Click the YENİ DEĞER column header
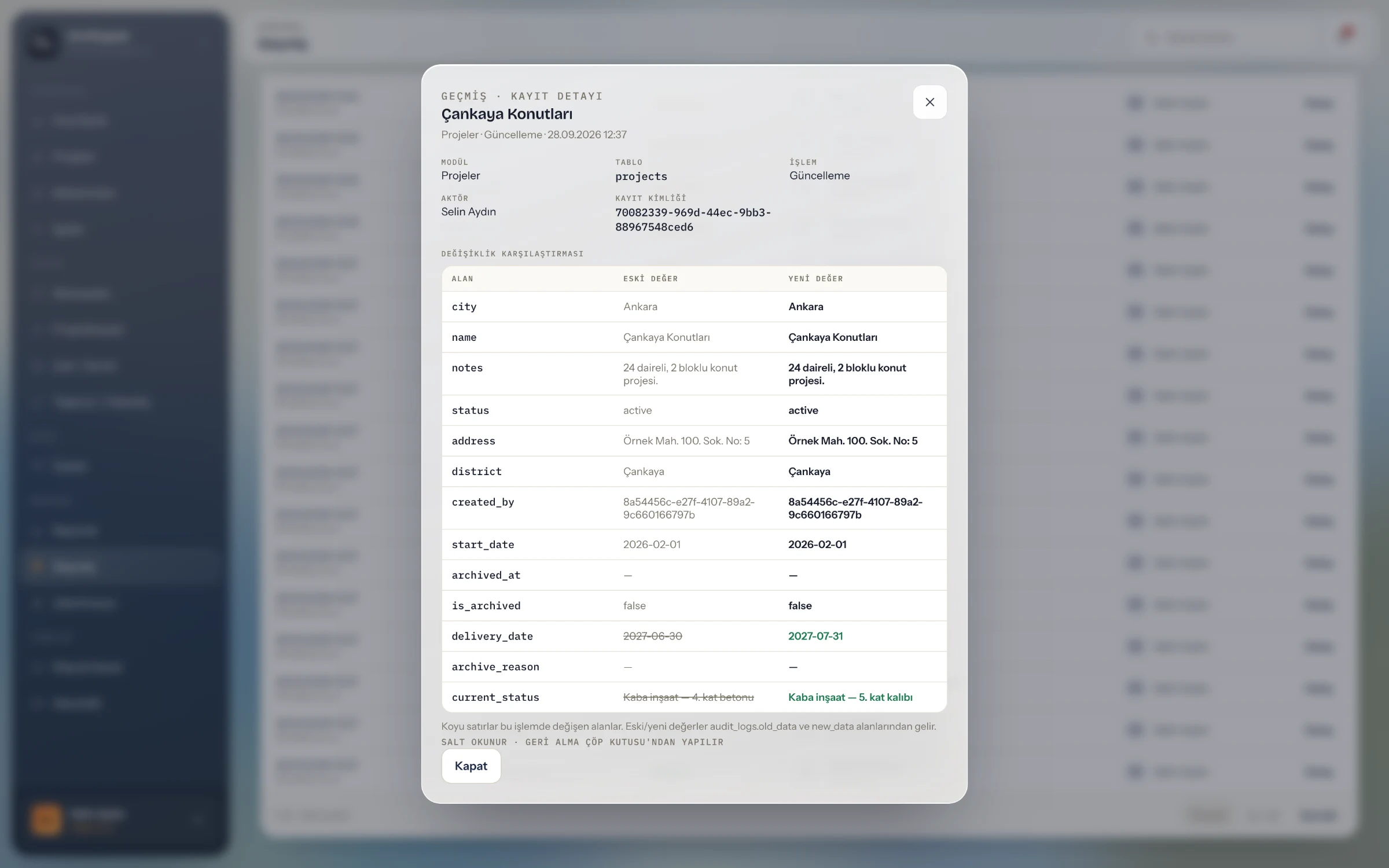Screen dimensions: 1389x868 [x=815, y=279]
